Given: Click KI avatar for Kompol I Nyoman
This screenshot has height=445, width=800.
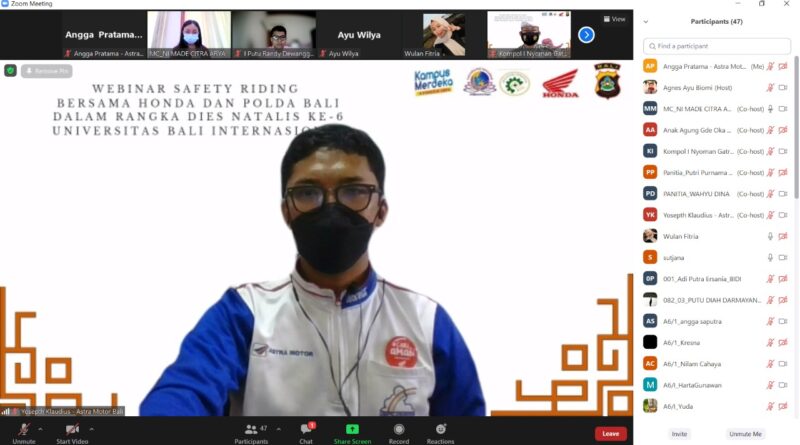Looking at the screenshot, I should click(x=650, y=151).
